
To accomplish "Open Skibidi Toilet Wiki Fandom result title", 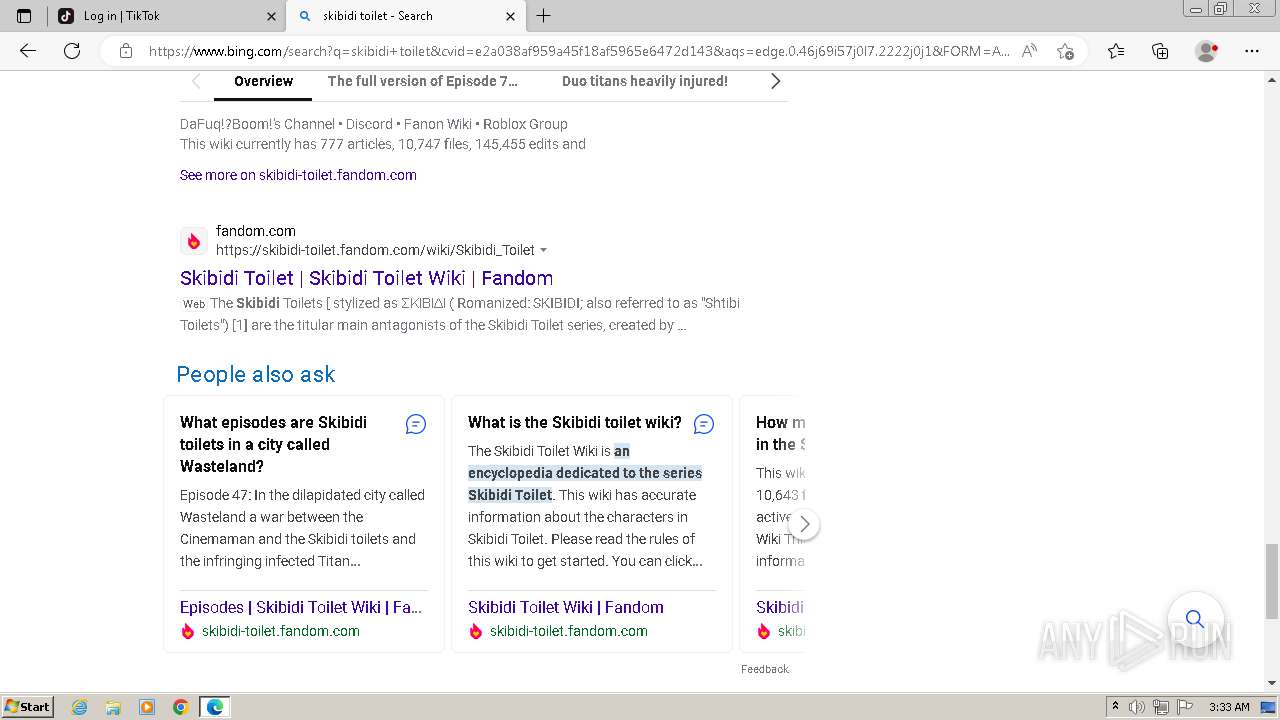I will pos(366,278).
